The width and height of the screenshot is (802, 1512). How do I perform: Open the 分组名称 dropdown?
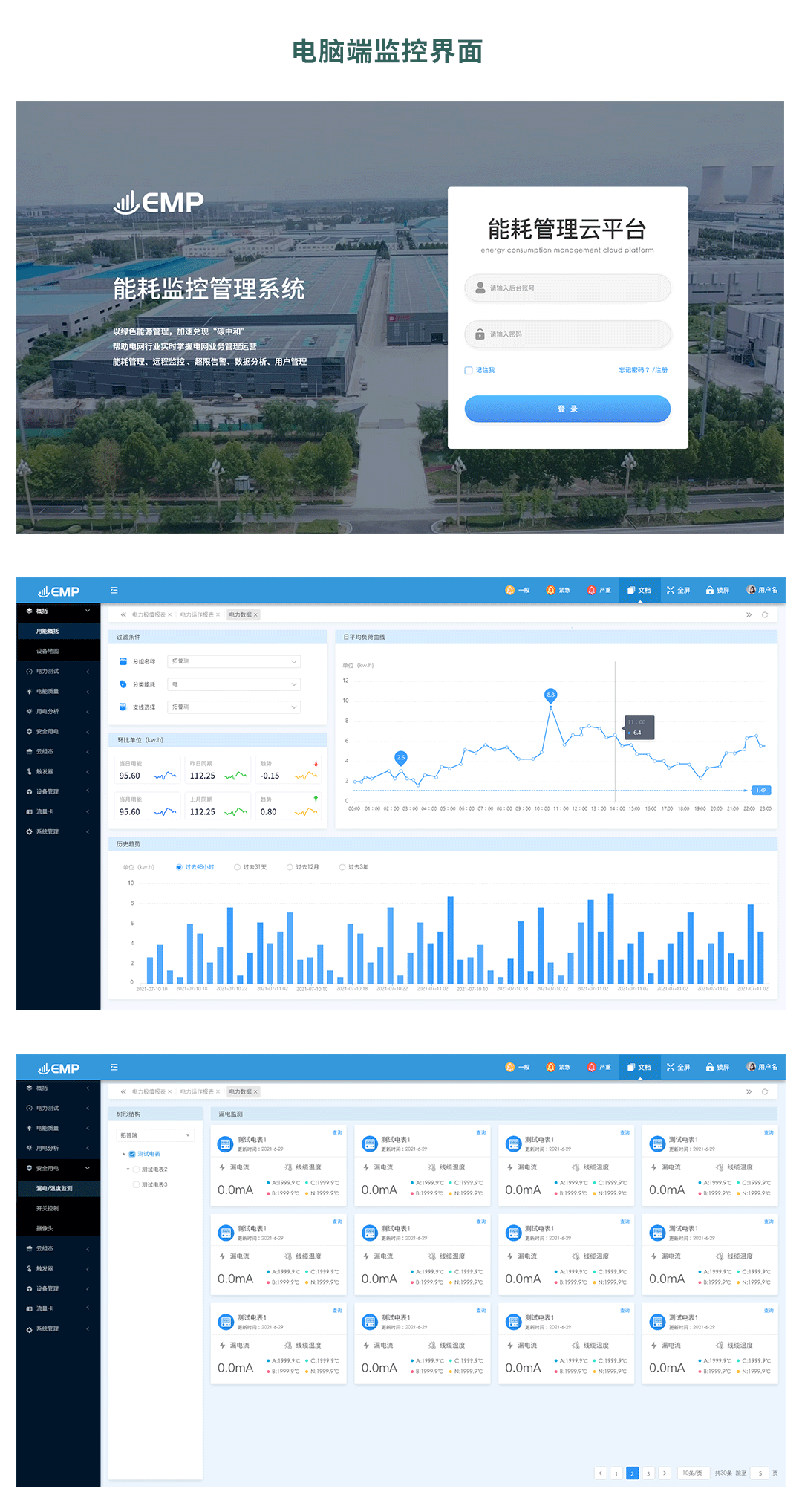[x=234, y=661]
